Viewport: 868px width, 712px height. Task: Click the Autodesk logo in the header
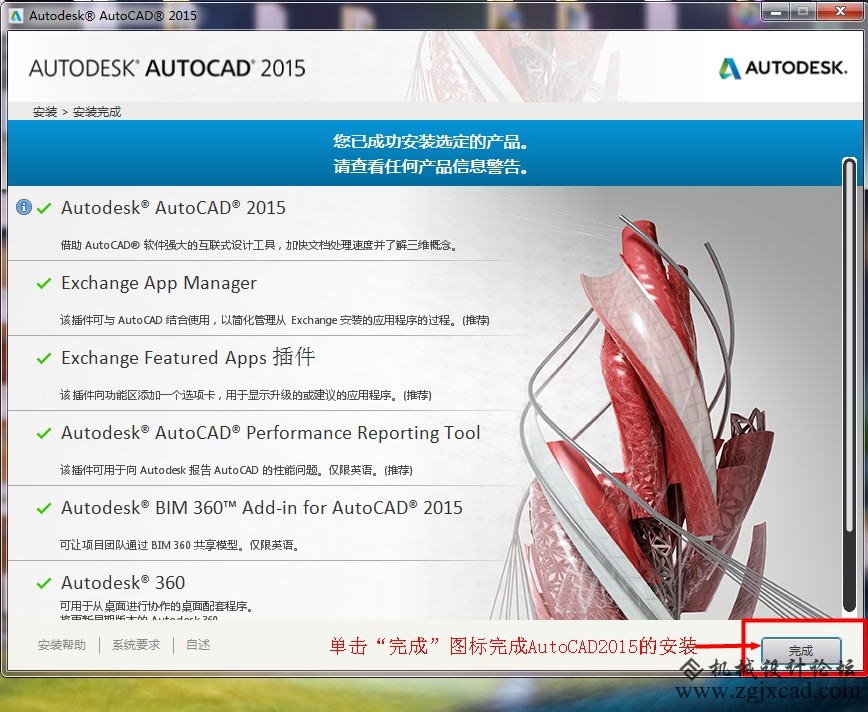tap(783, 68)
